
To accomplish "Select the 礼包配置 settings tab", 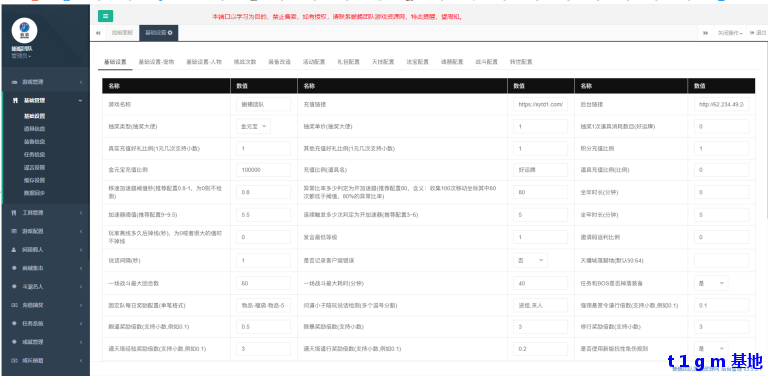I will 348,62.
